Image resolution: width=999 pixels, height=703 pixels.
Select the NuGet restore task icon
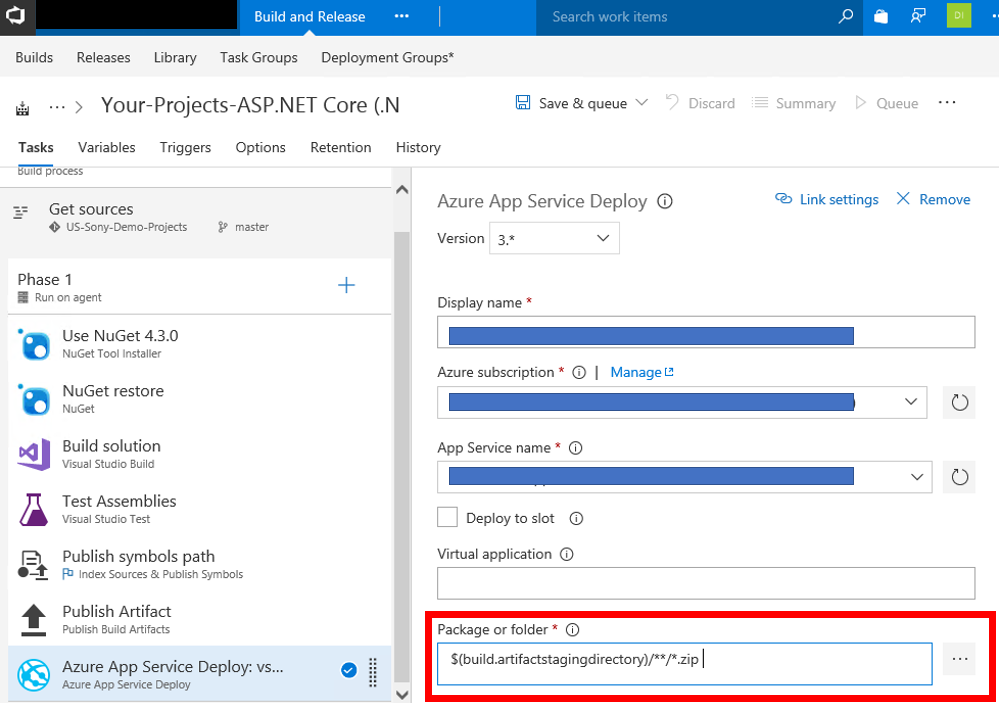(34, 400)
